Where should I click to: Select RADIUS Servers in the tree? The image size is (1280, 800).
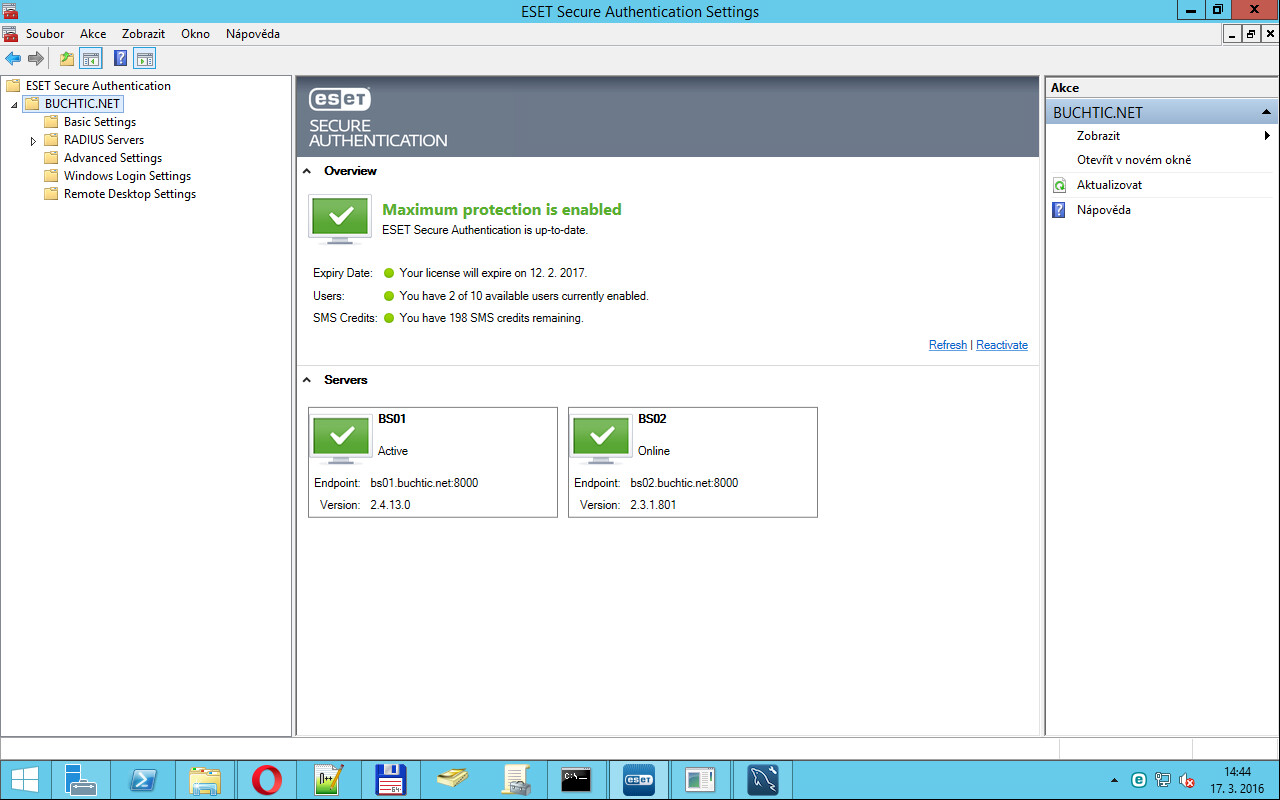[104, 140]
